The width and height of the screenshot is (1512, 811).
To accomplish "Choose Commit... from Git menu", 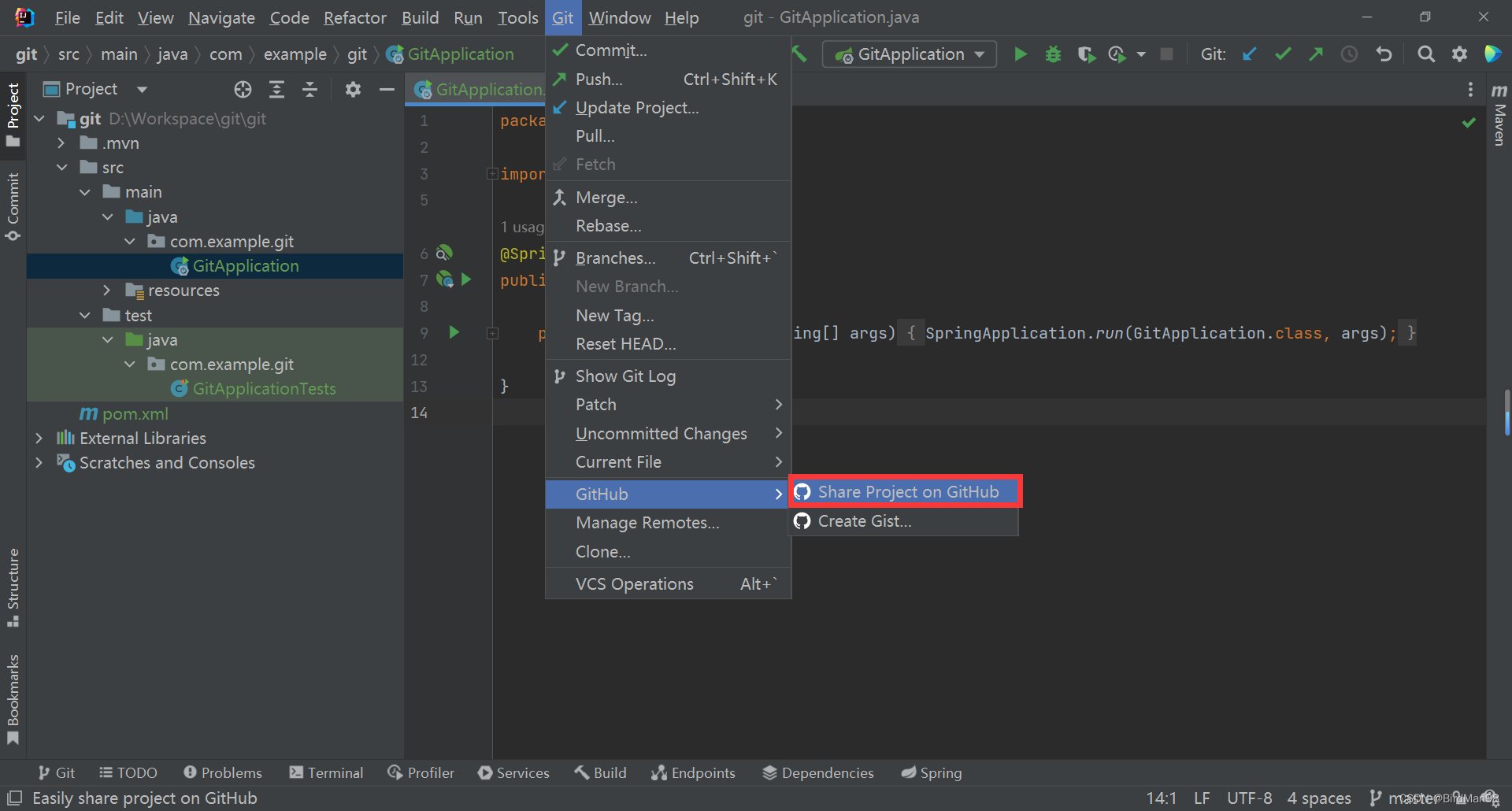I will coord(668,50).
